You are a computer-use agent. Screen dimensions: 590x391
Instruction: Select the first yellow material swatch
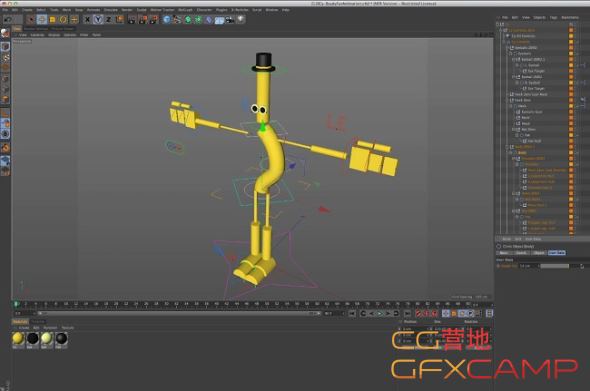[x=18, y=339]
